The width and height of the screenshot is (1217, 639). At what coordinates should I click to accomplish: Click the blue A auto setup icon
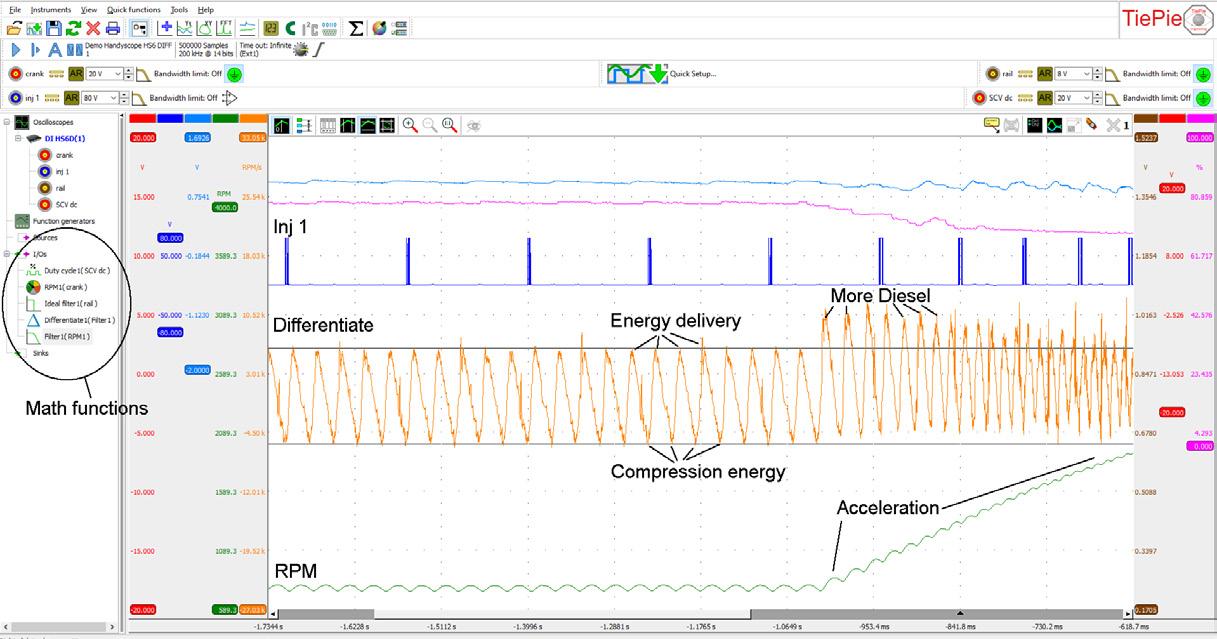[54, 49]
